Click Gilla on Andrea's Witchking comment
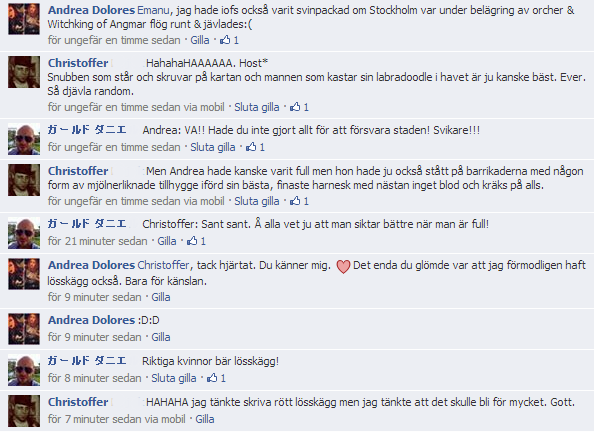Viewport: 594px width, 432px height. pyautogui.click(x=200, y=40)
